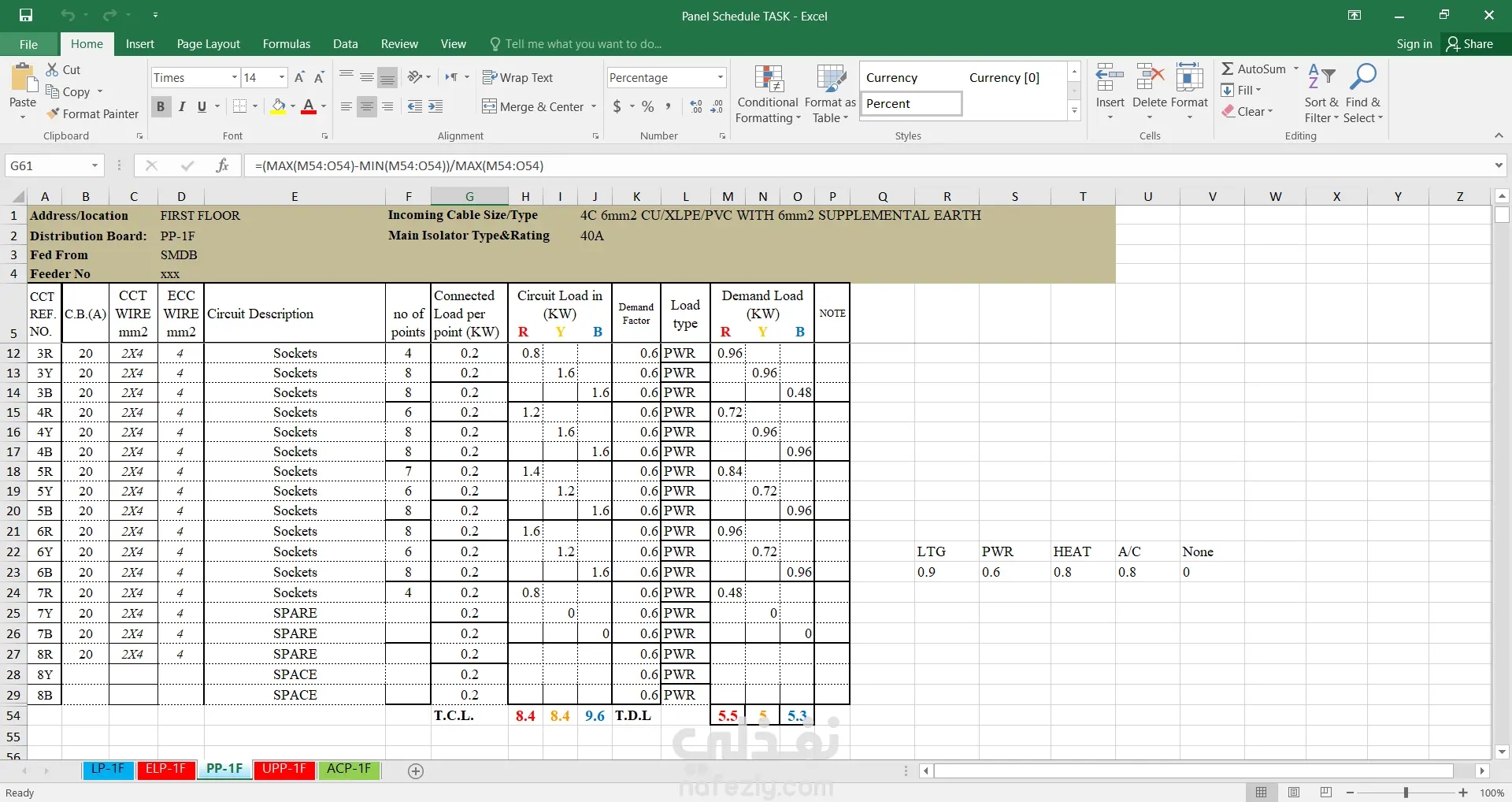Collapse the ribbon chevron
Image resolution: width=1512 pixels, height=802 pixels.
pyautogui.click(x=1499, y=136)
